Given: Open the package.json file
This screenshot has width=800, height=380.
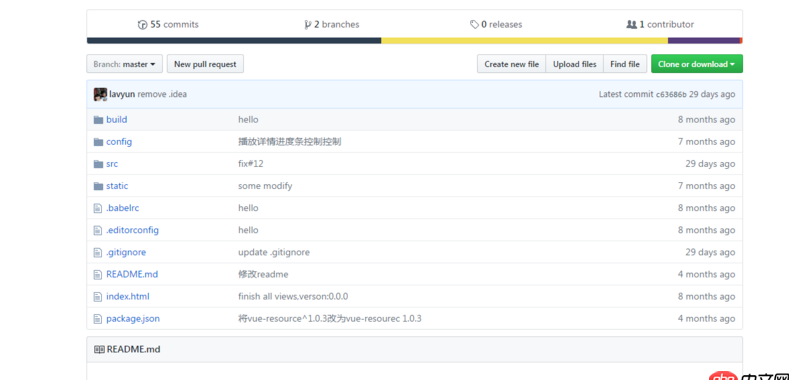Looking at the screenshot, I should point(133,319).
